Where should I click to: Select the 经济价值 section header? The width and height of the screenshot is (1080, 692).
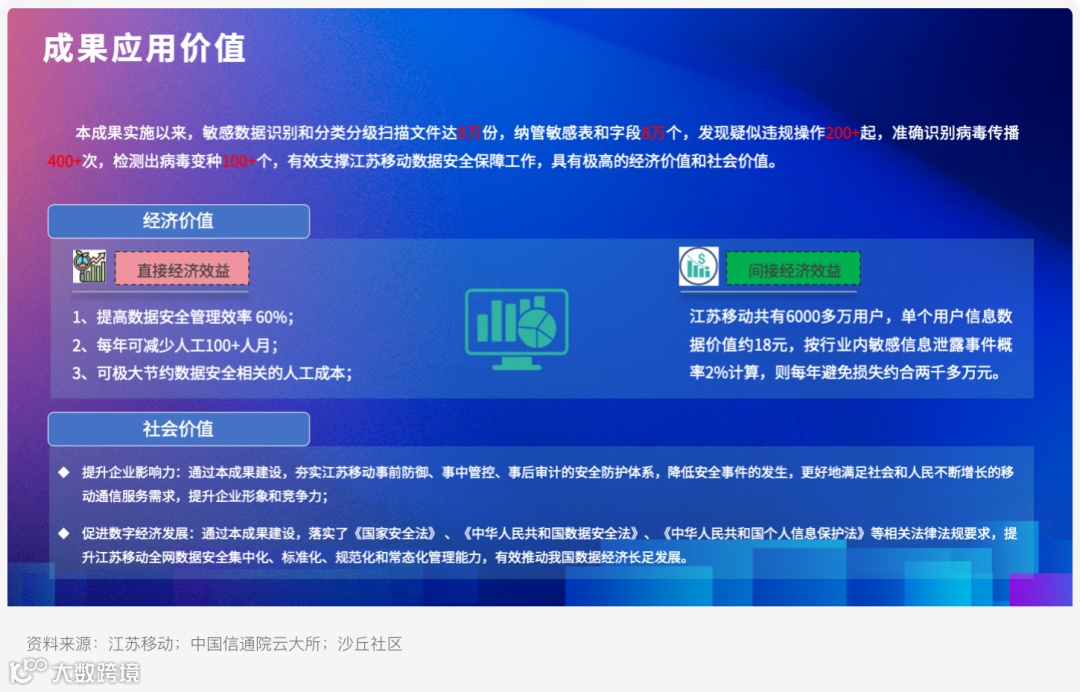click(178, 221)
